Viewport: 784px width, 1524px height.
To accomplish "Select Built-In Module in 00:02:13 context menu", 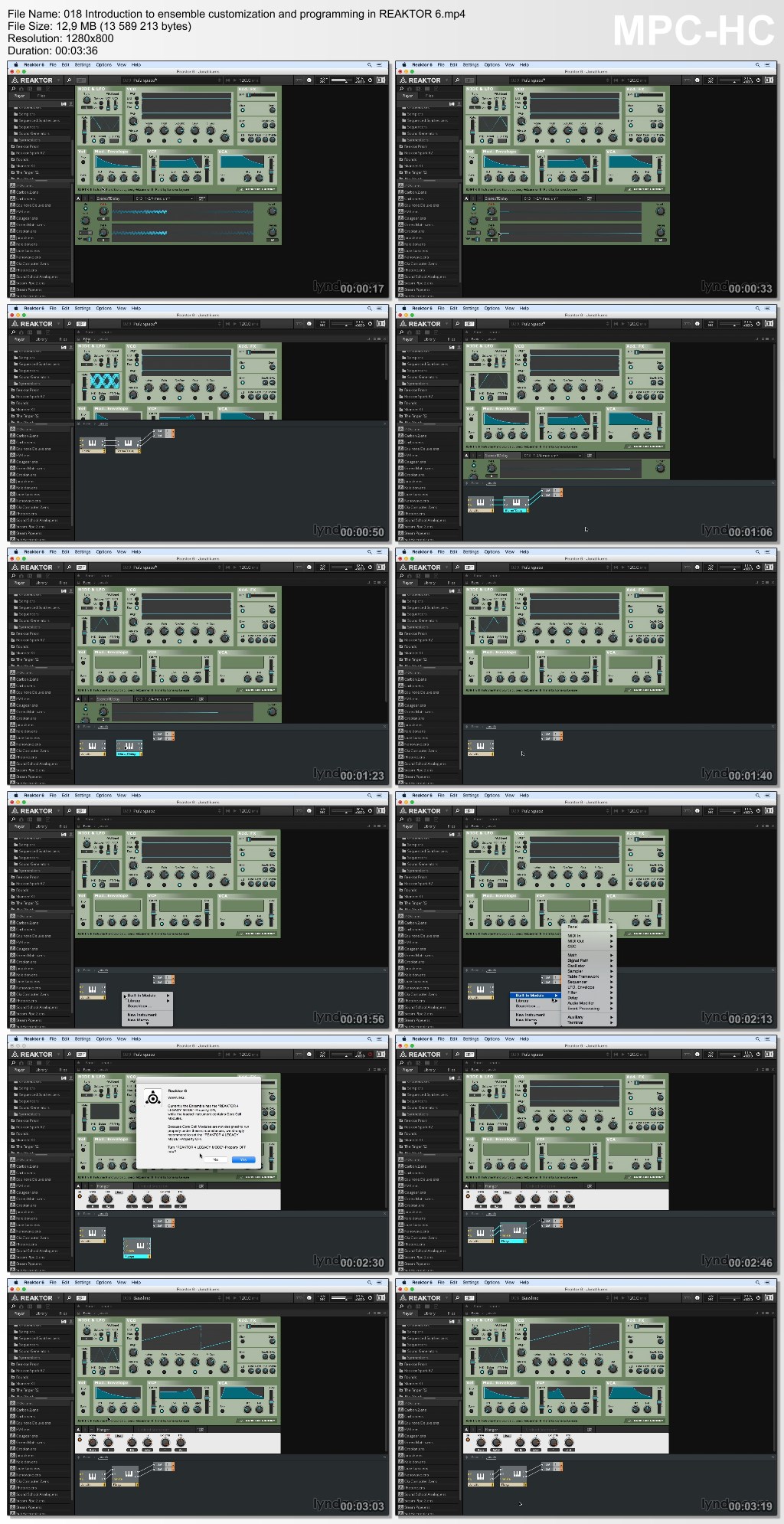I will (x=535, y=996).
